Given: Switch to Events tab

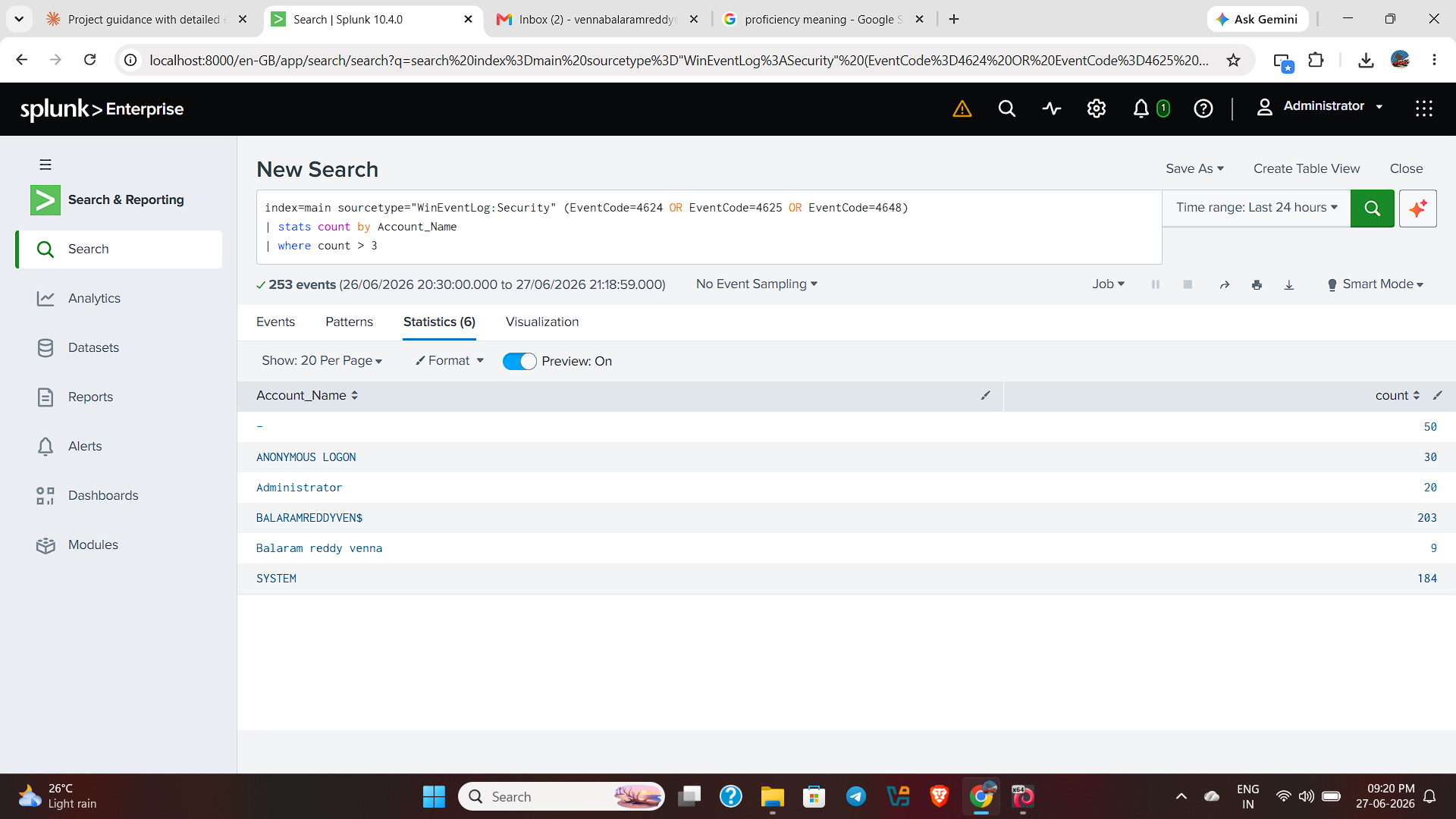Looking at the screenshot, I should click(x=275, y=322).
